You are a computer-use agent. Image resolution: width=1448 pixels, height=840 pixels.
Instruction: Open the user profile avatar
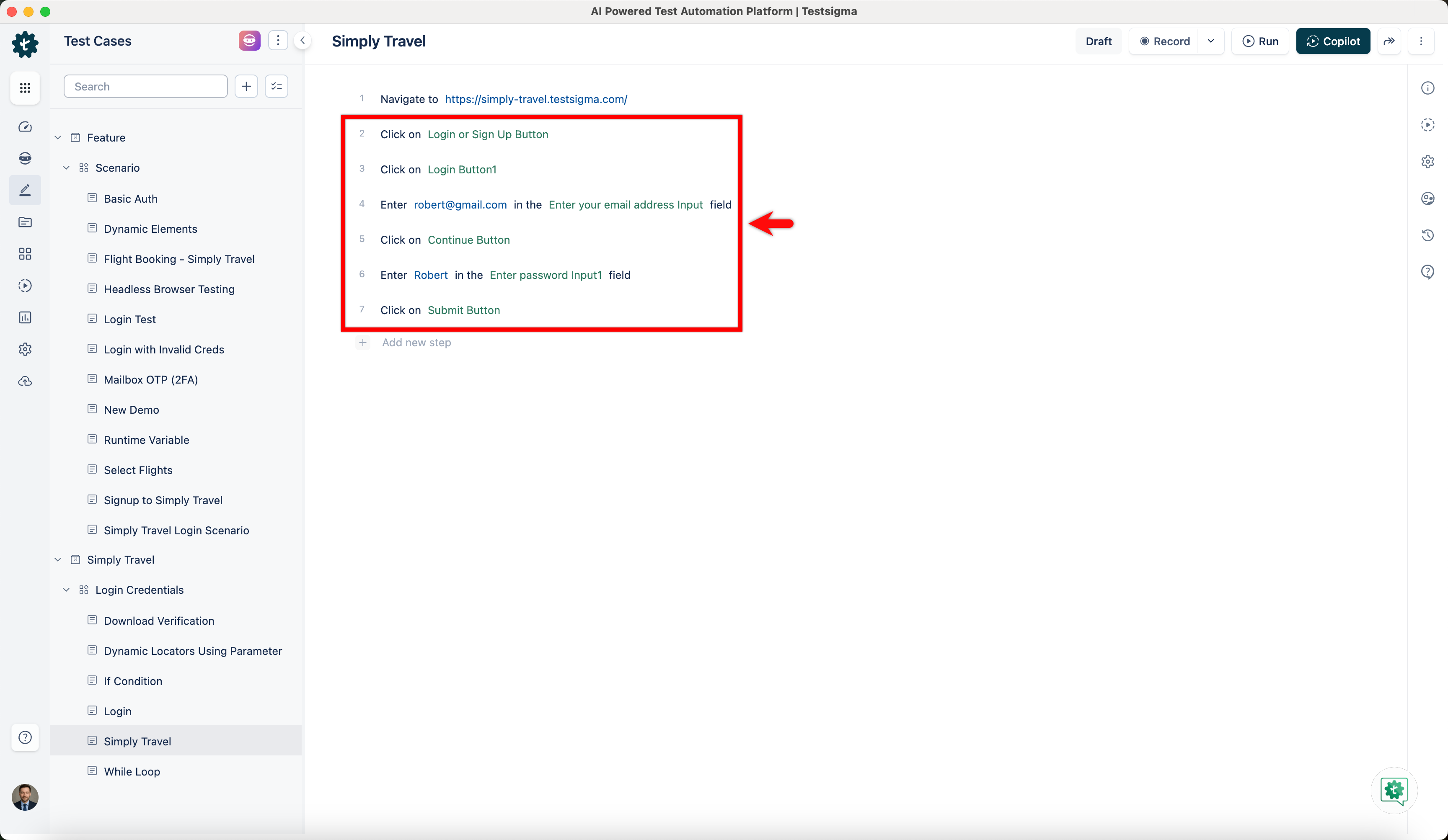[25, 798]
